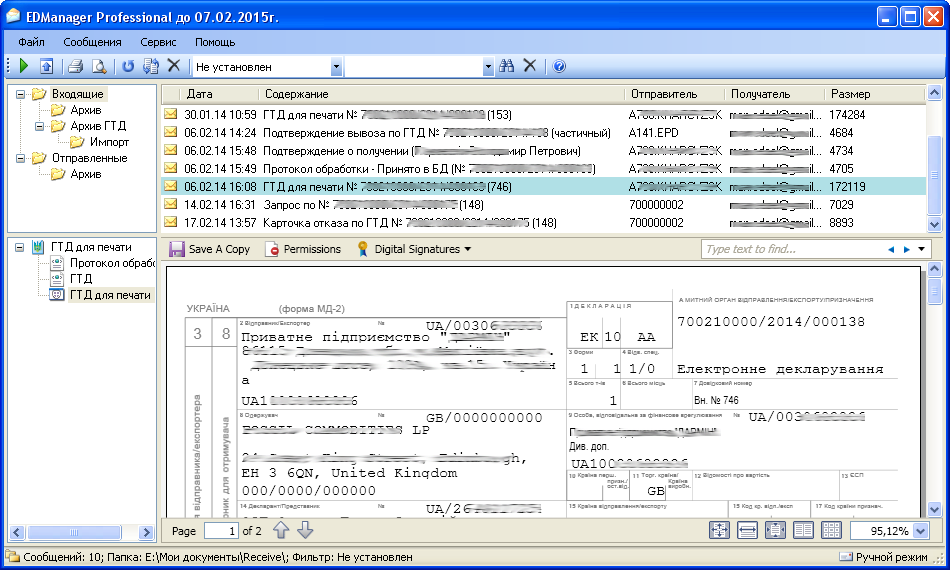Select the Импорт folder
This screenshot has height=570, width=950.
[109, 142]
